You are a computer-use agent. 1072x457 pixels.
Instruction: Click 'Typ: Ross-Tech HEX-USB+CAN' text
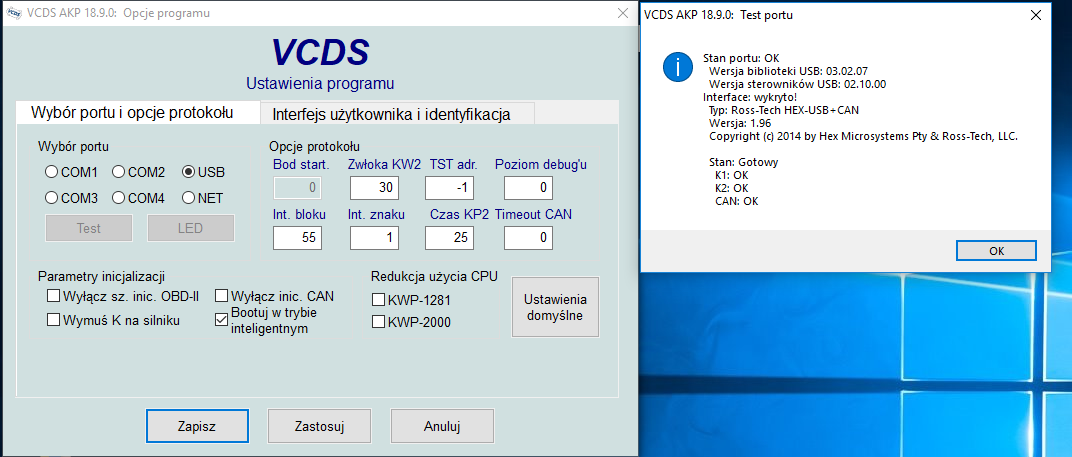[x=785, y=110]
